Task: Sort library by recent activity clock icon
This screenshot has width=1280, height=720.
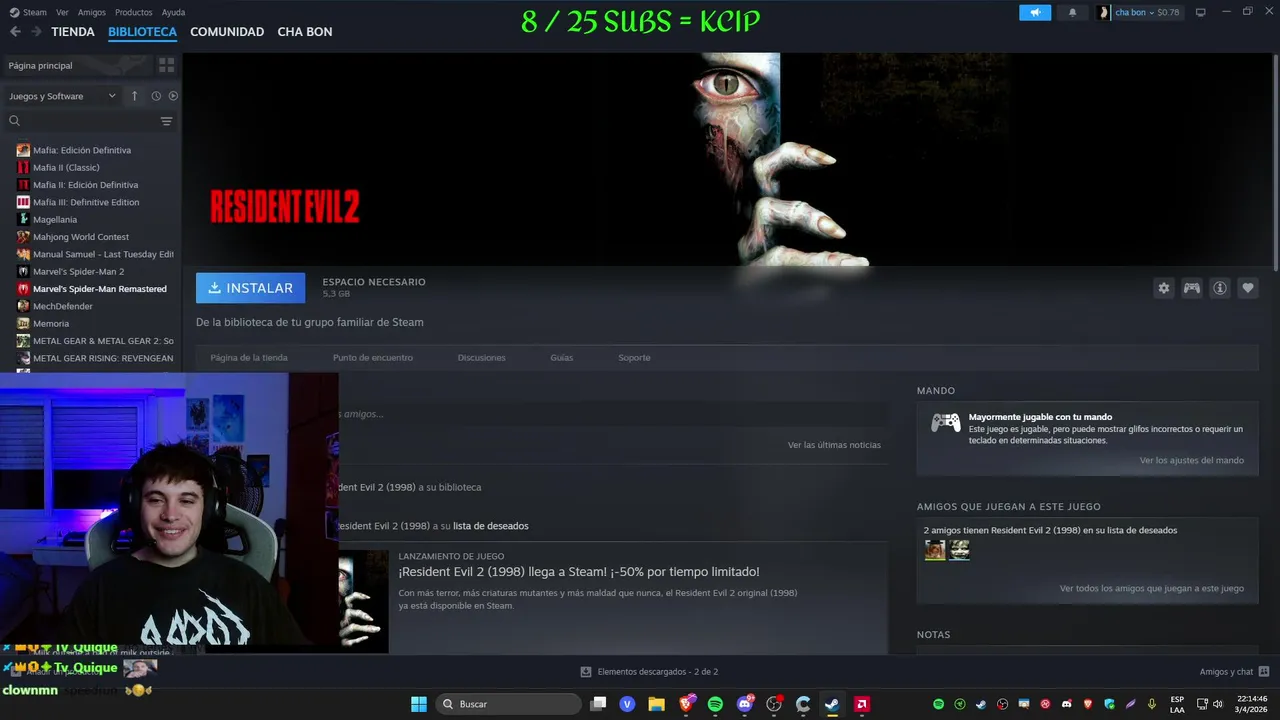Action: click(156, 96)
